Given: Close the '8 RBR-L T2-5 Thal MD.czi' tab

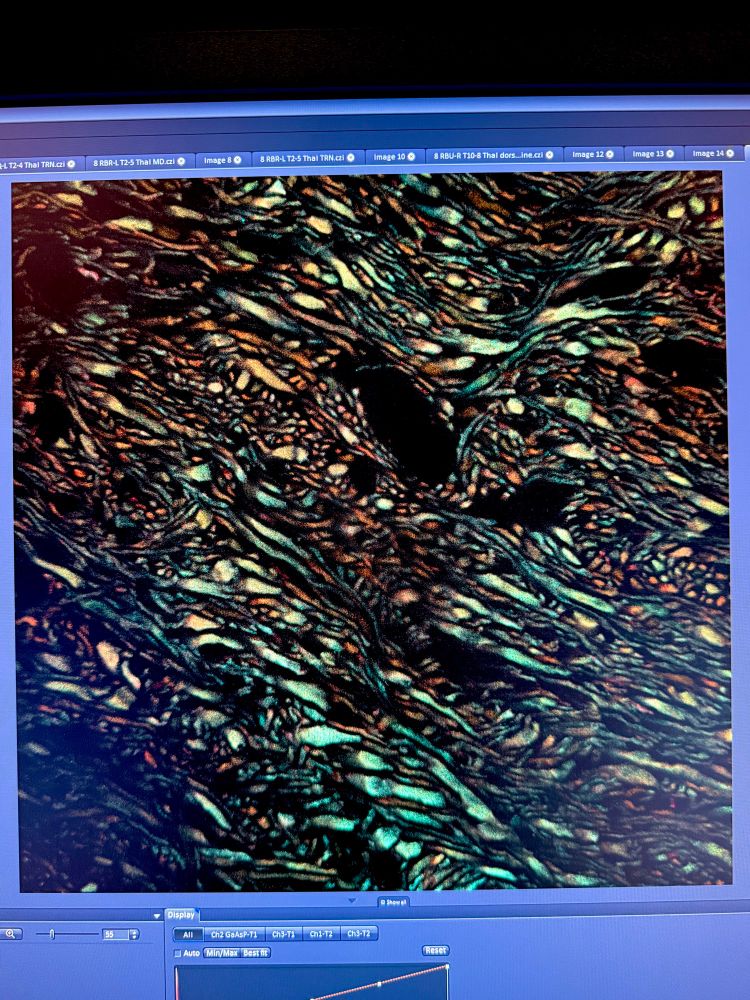Looking at the screenshot, I should pos(181,161).
